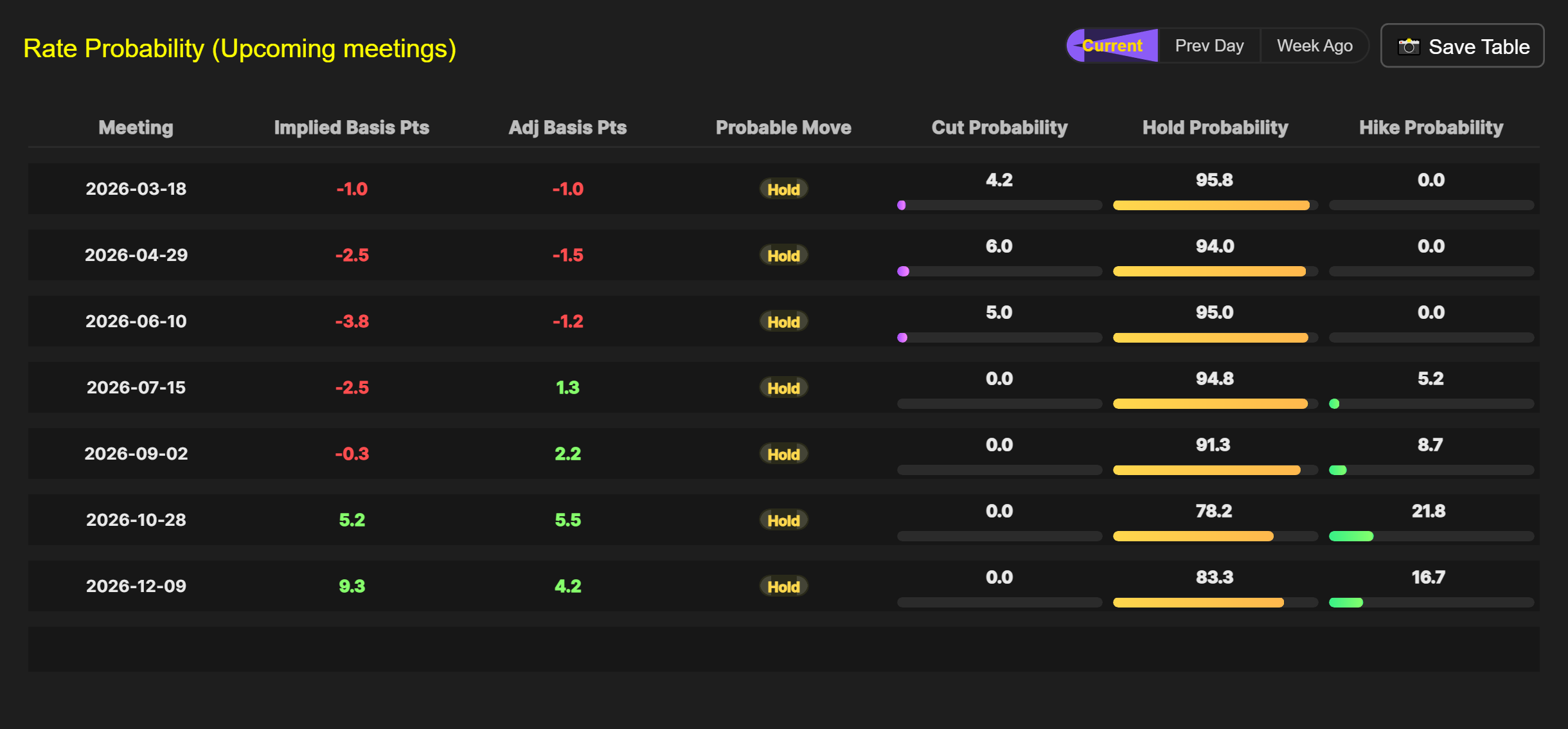Image resolution: width=1568 pixels, height=729 pixels.
Task: Click the 2026-04-29 meeting date cell
Action: pyautogui.click(x=136, y=255)
